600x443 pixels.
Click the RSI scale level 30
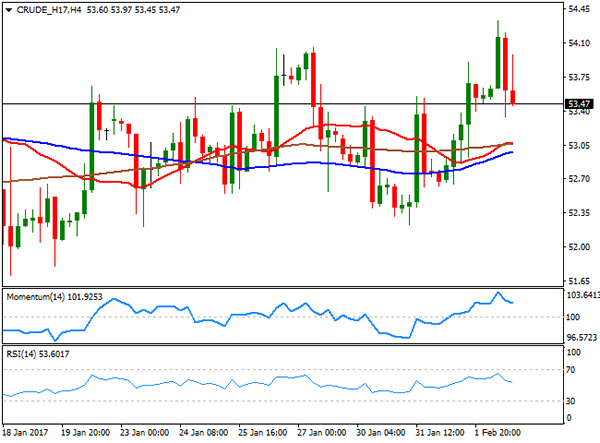(x=571, y=401)
